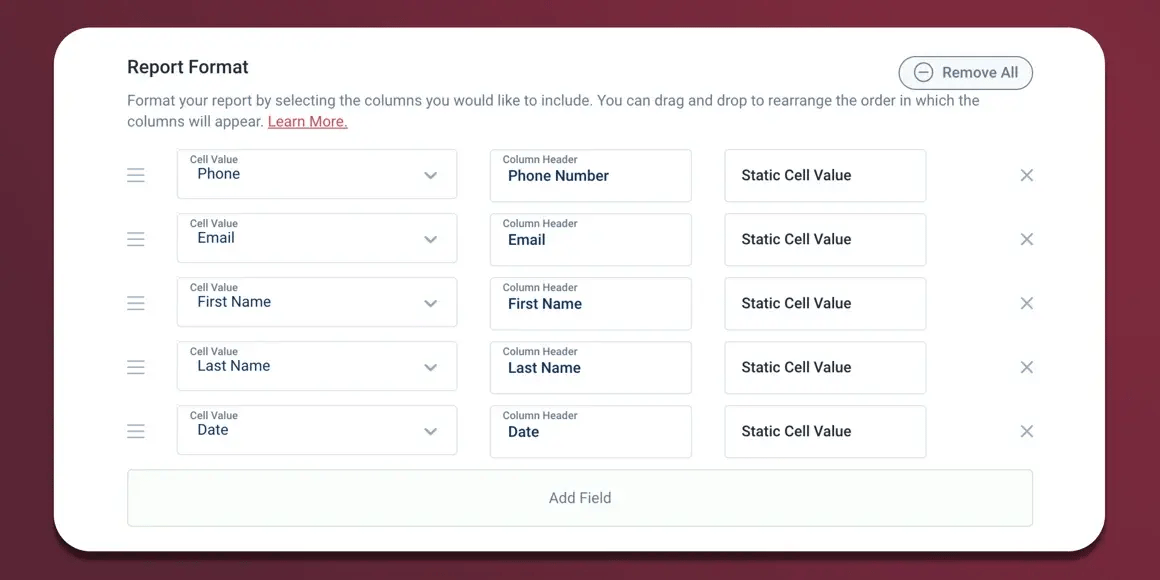Delete the Last Name row with X
The width and height of the screenshot is (1160, 580).
coord(1026,367)
